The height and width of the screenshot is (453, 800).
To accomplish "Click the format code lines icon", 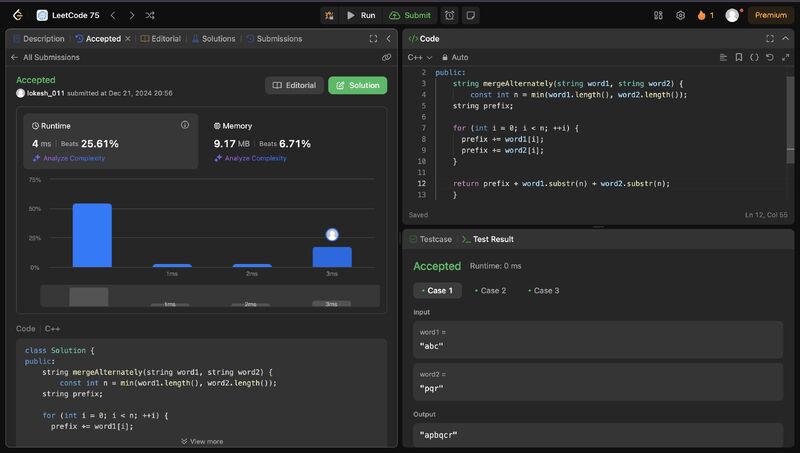I will pos(722,57).
